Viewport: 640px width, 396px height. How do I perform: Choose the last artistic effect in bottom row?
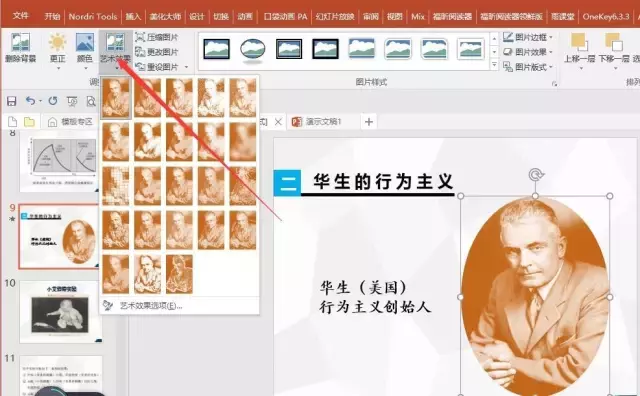(179, 274)
